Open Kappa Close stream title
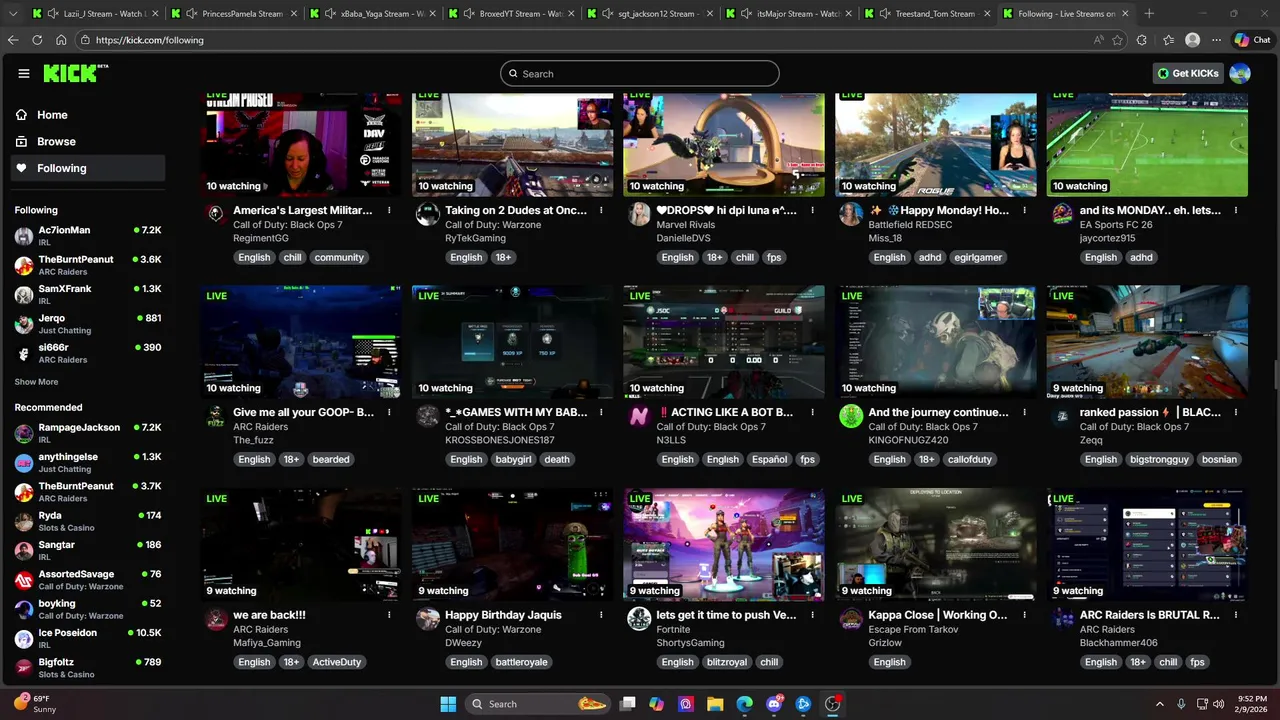 tap(938, 615)
